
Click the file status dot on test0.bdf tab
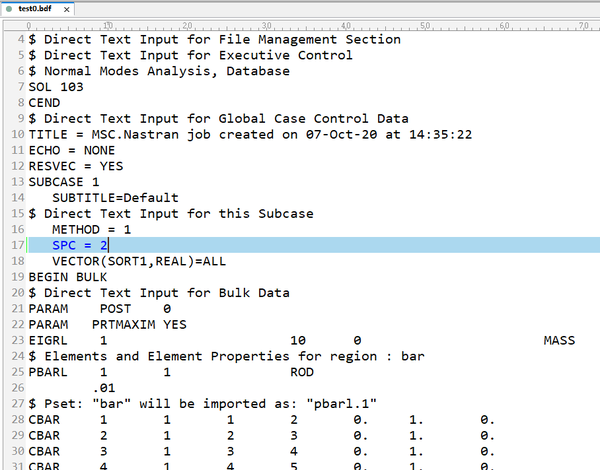(9, 8)
